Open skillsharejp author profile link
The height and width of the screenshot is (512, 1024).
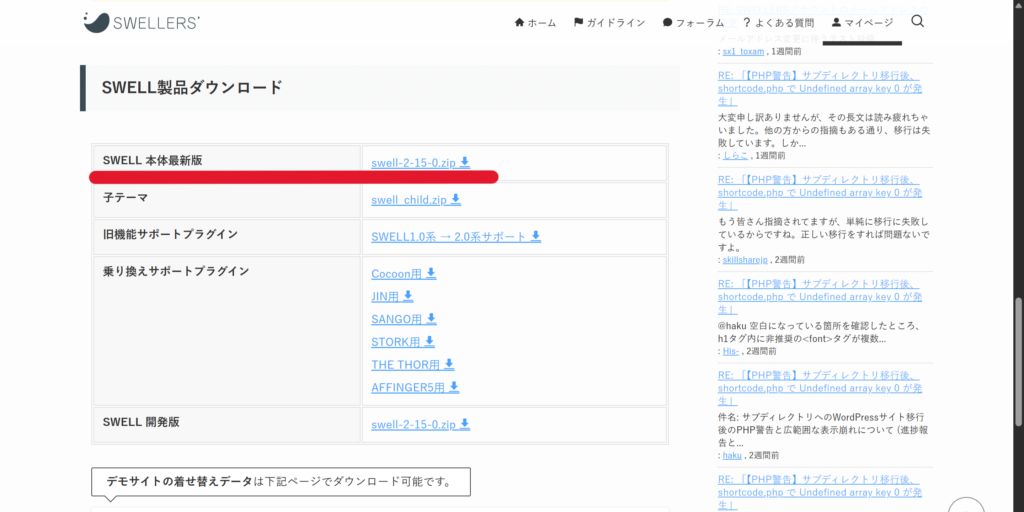coord(745,259)
